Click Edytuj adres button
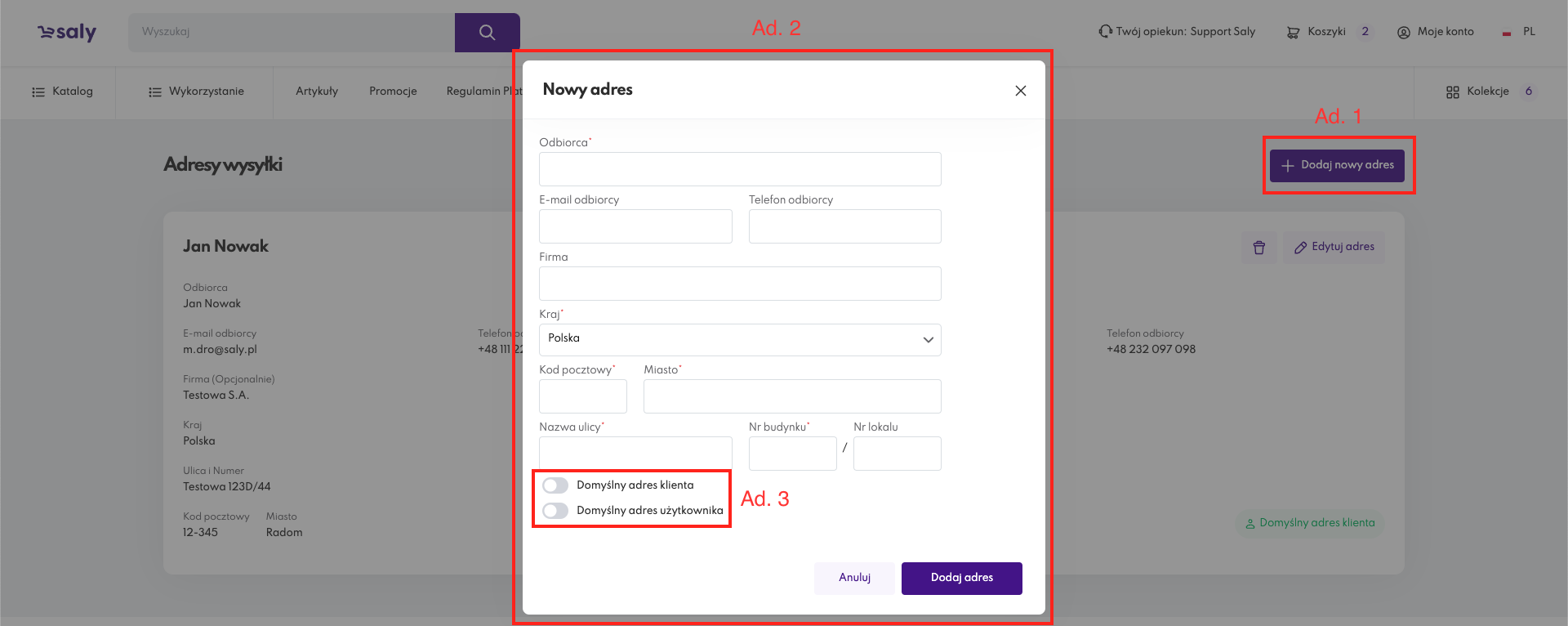 [1334, 247]
